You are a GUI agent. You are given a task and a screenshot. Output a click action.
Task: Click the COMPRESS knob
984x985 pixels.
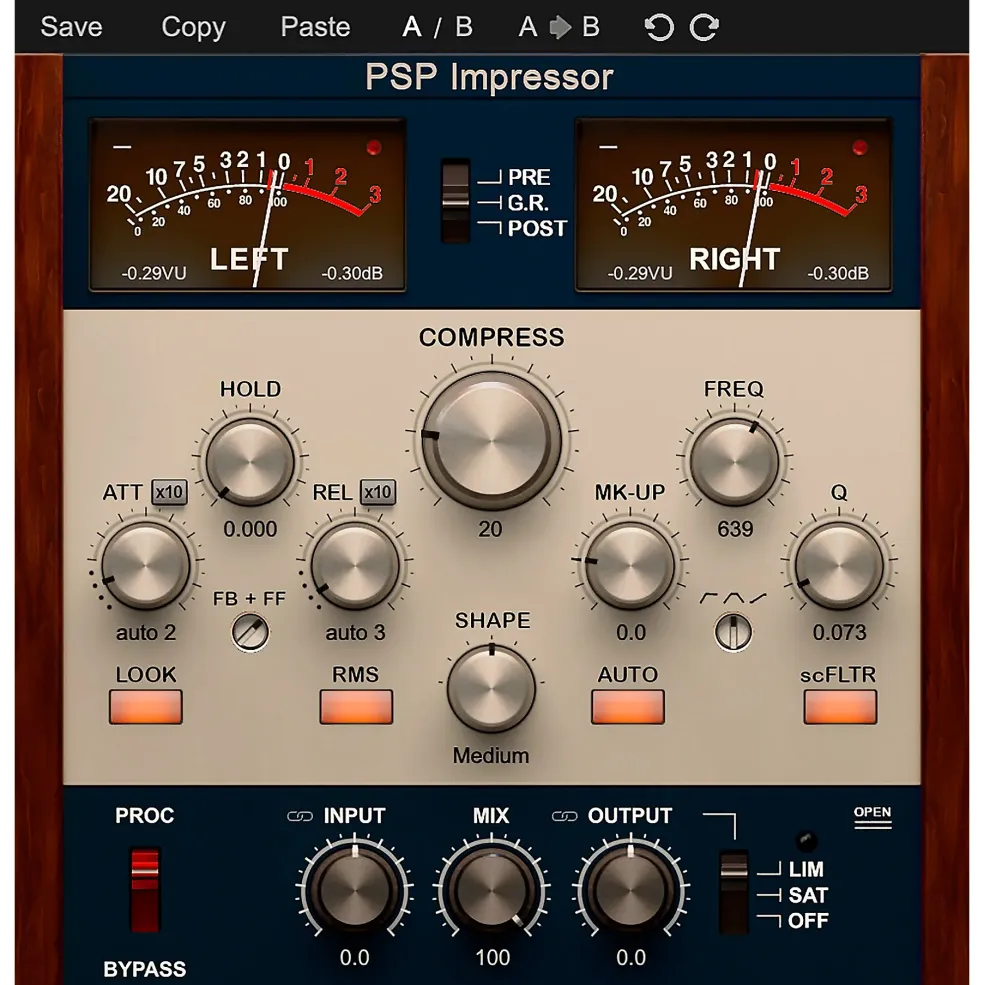coord(491,440)
